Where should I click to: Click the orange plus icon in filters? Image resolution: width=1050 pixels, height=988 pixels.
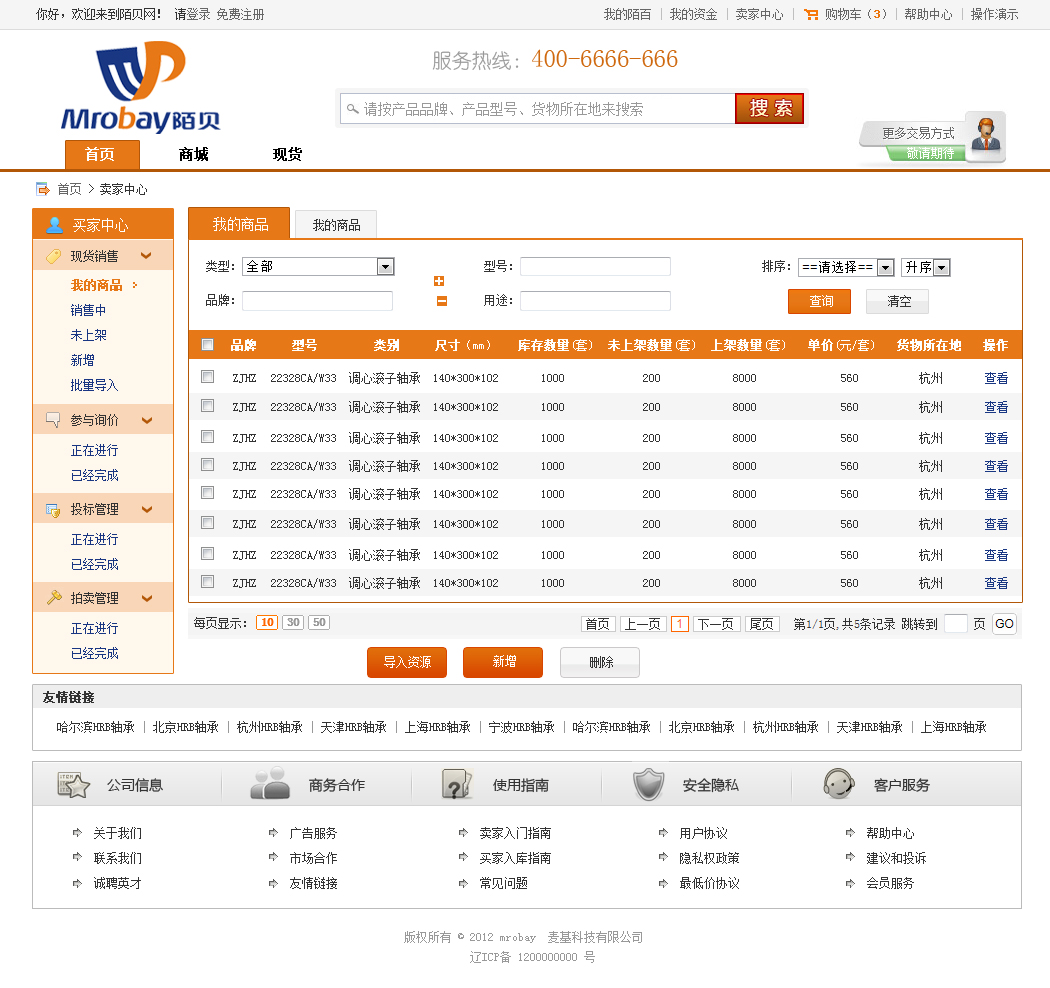pos(439,281)
